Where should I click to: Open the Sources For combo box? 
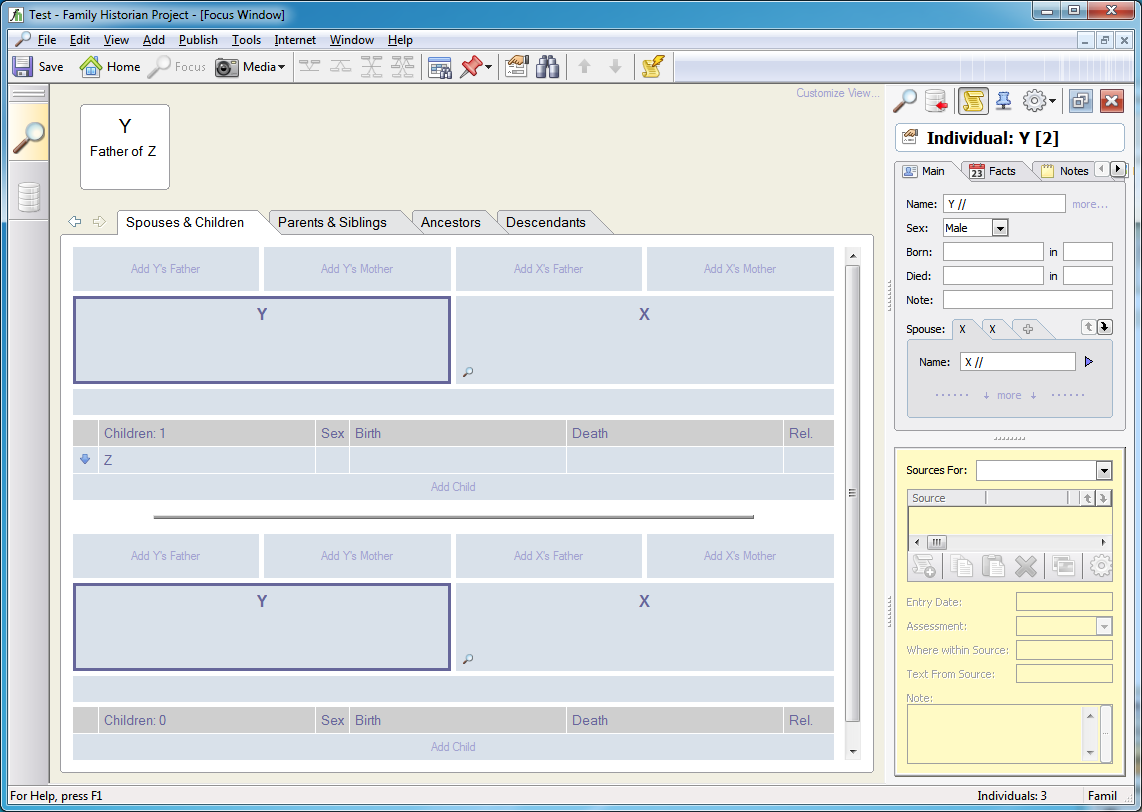click(x=1103, y=470)
